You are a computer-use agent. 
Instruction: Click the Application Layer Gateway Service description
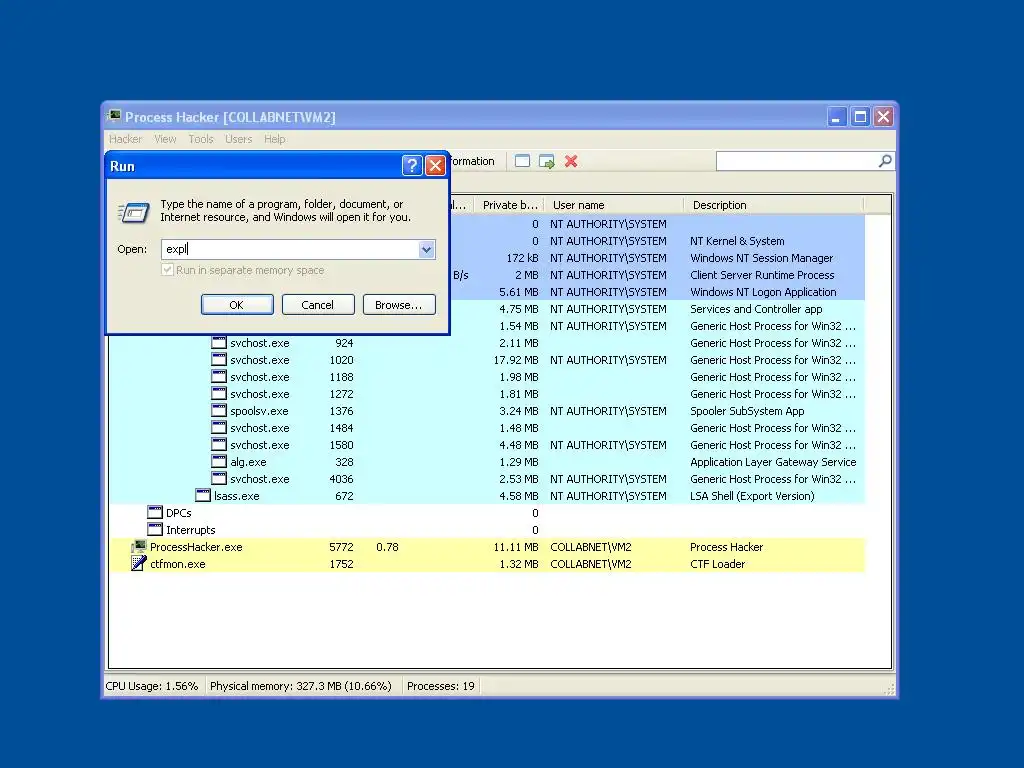(x=773, y=462)
